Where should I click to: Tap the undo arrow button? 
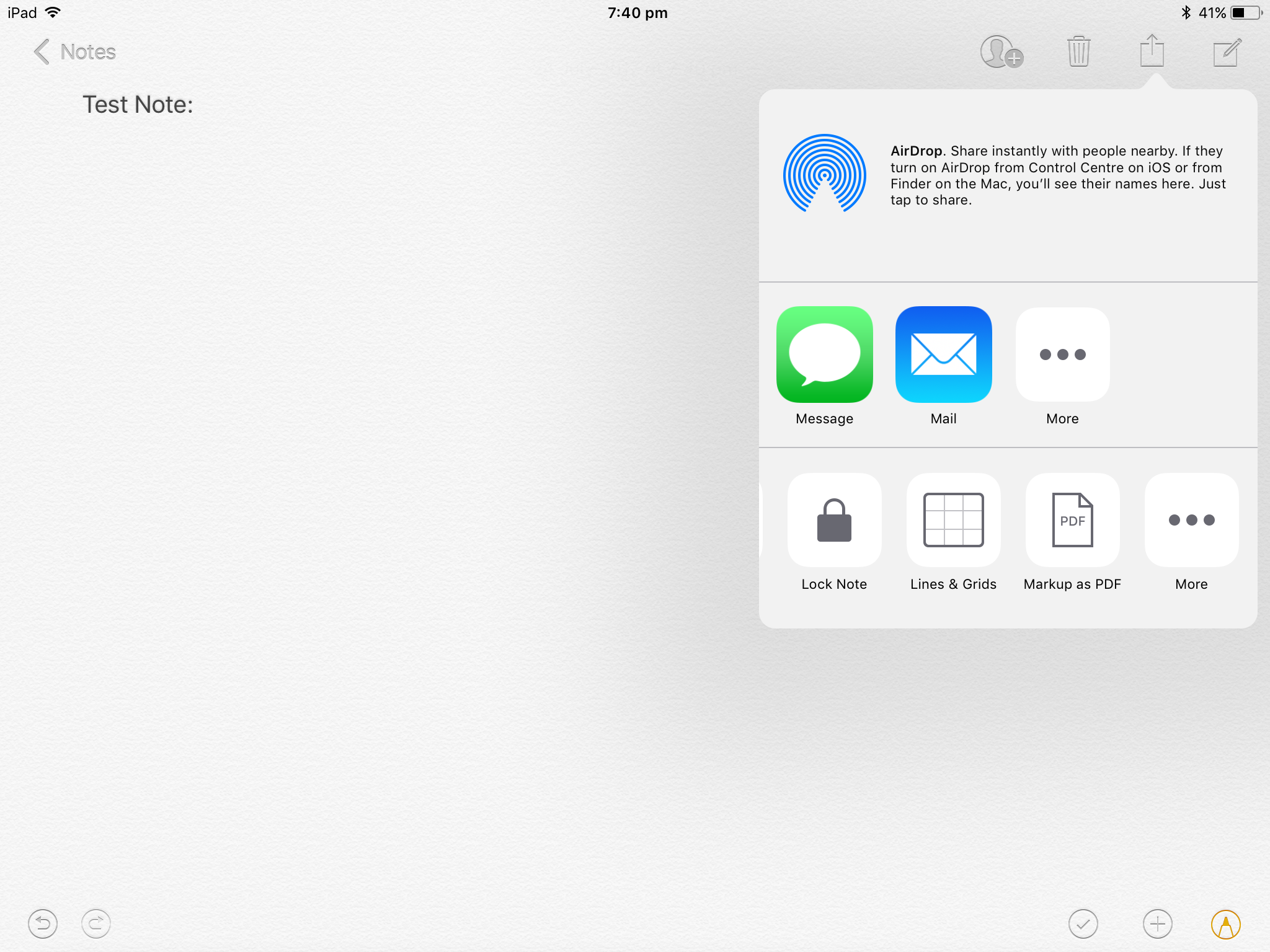43,924
